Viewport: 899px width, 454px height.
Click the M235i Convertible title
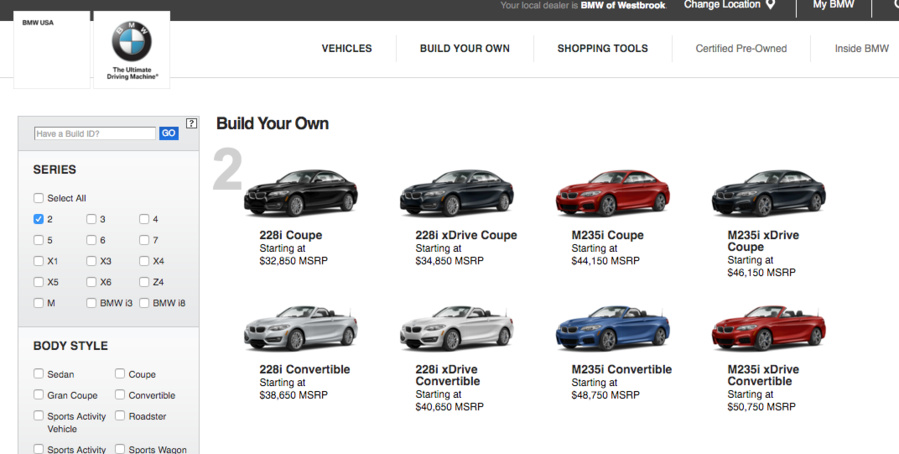[622, 369]
